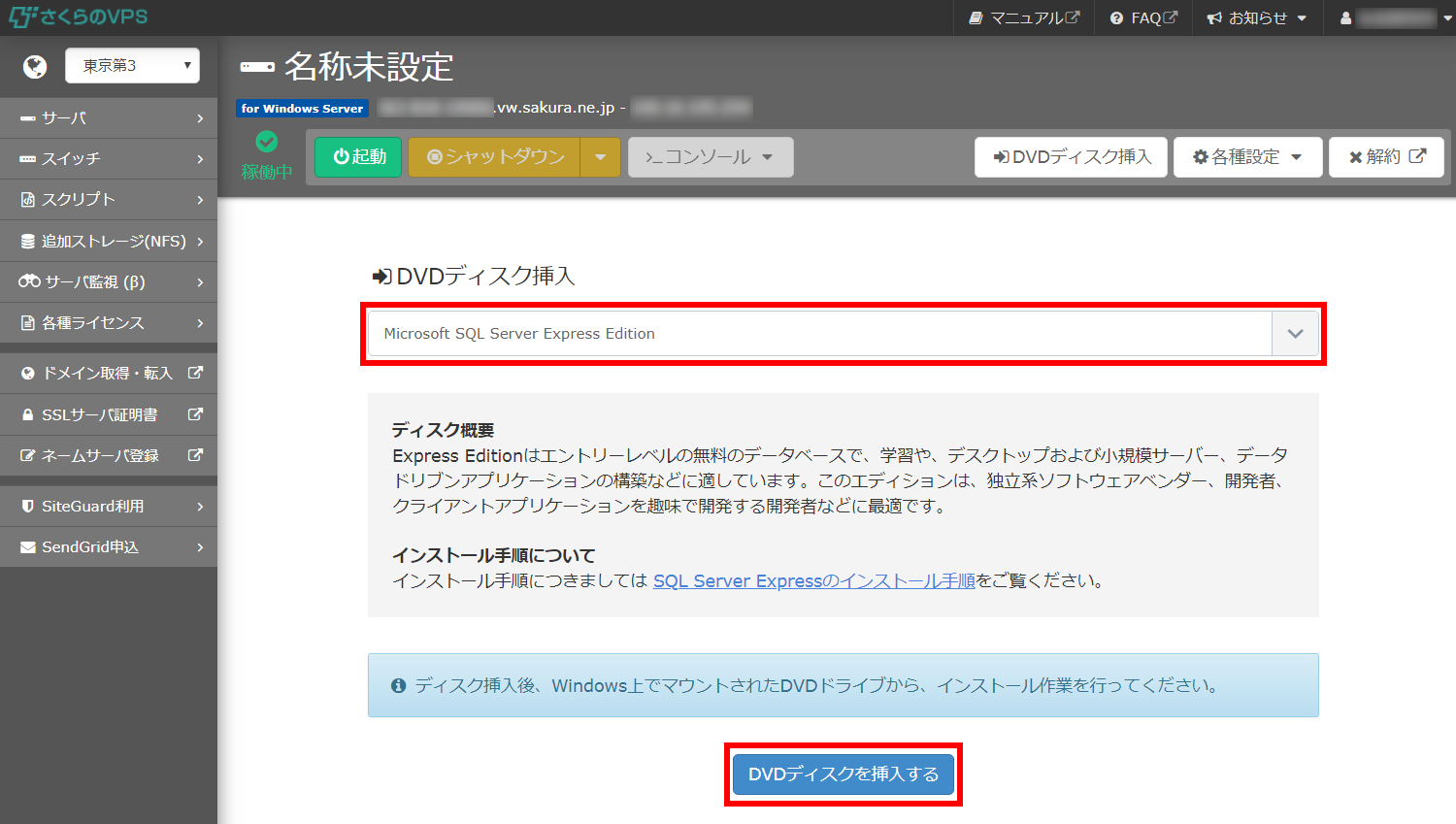Click the shield icon for SiteGuard利用
Screen dimensions: 1456x824
click(x=28, y=506)
